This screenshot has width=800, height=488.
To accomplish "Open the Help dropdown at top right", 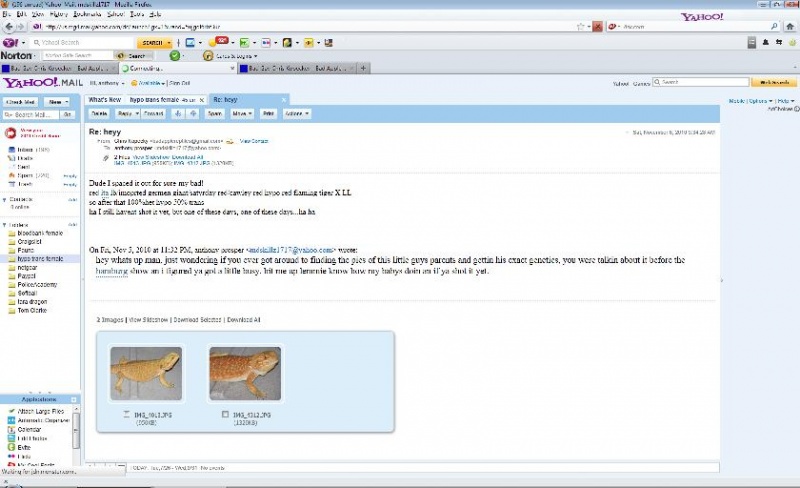I will coord(786,101).
